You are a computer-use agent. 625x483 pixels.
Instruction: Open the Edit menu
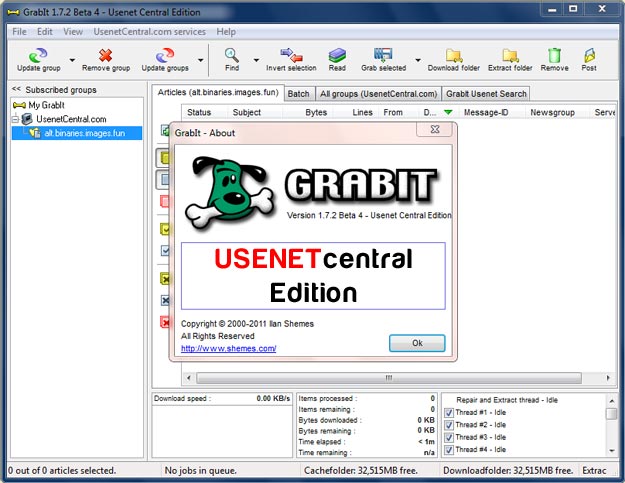tap(45, 31)
